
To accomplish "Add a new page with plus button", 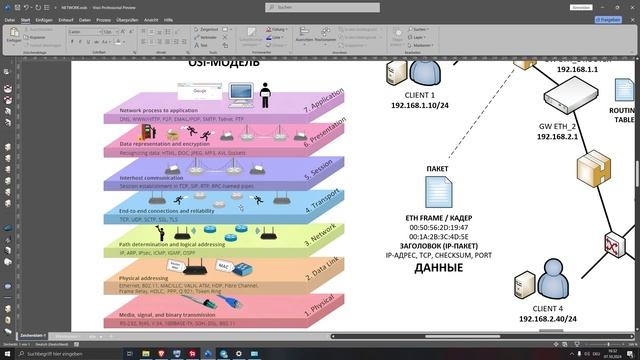I will point(110,336).
